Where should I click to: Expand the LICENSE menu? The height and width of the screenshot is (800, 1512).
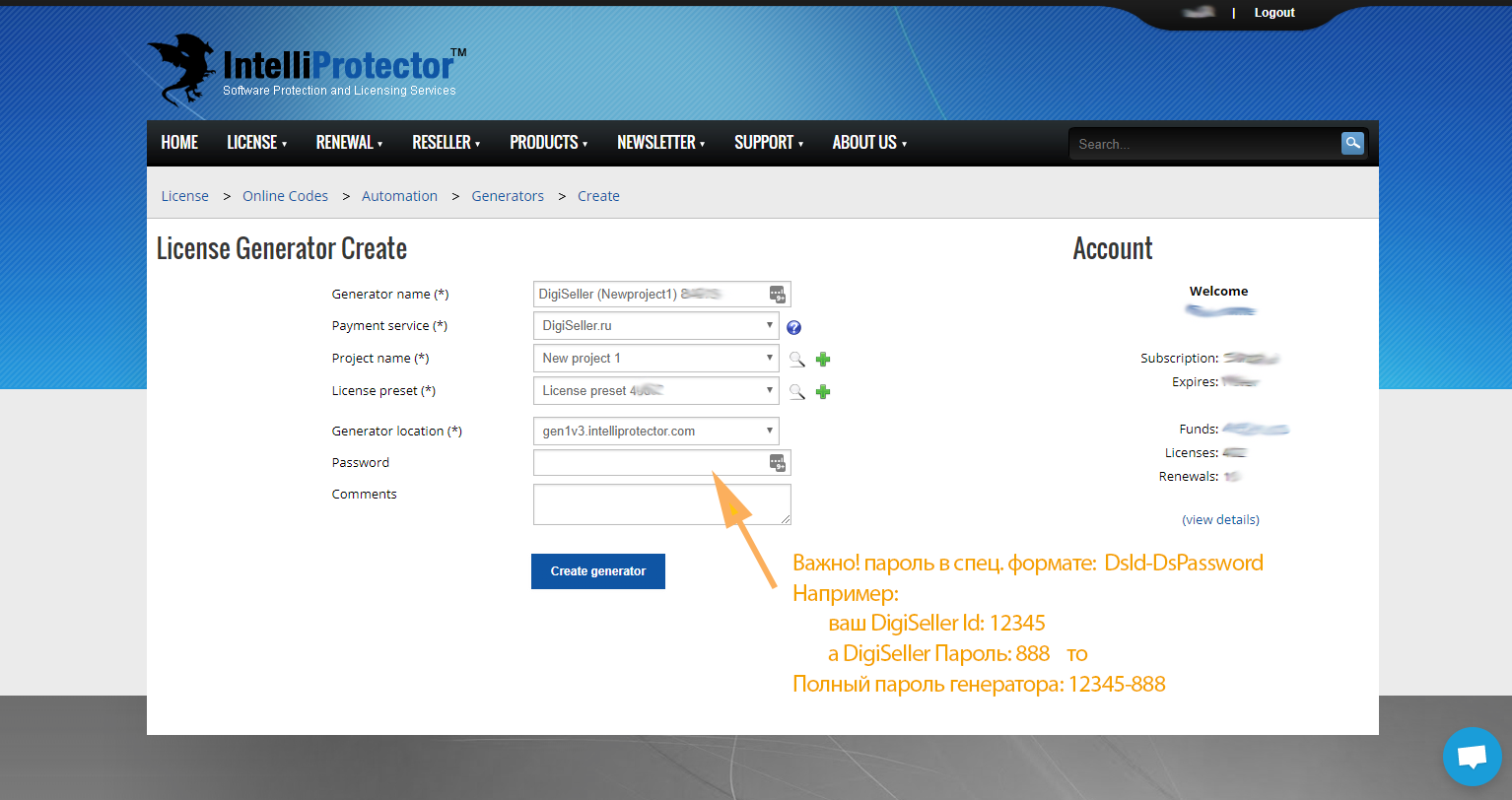[256, 143]
